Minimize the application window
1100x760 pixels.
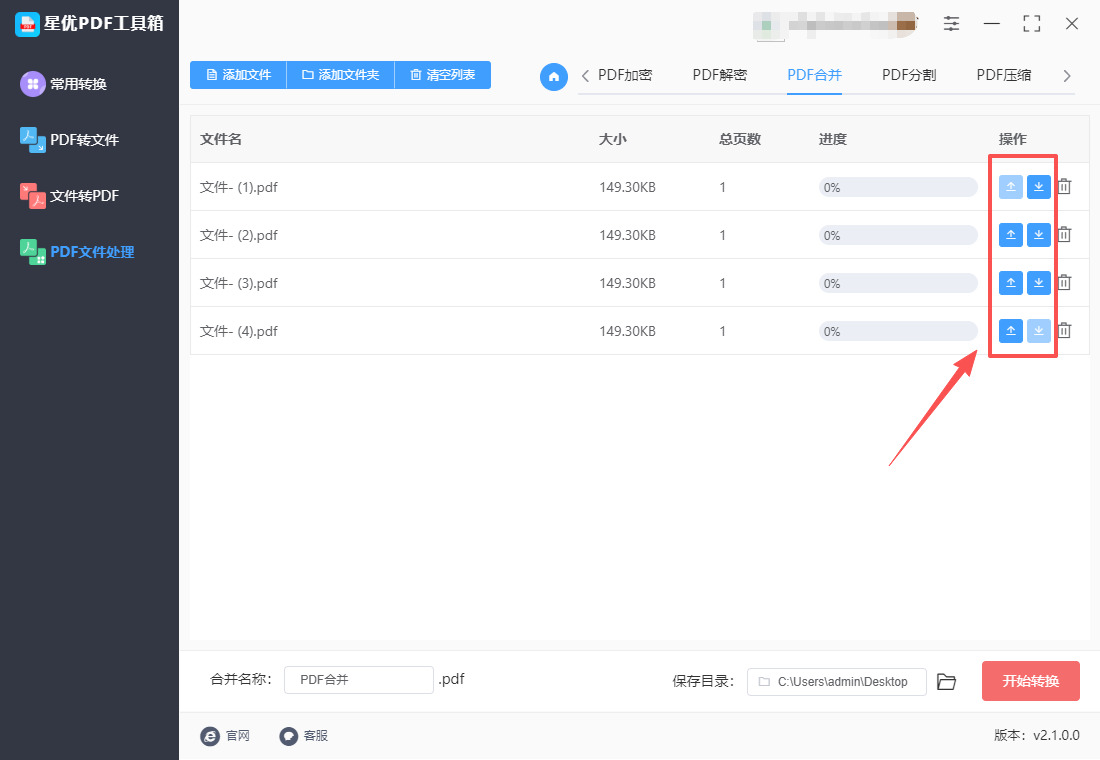pos(991,23)
